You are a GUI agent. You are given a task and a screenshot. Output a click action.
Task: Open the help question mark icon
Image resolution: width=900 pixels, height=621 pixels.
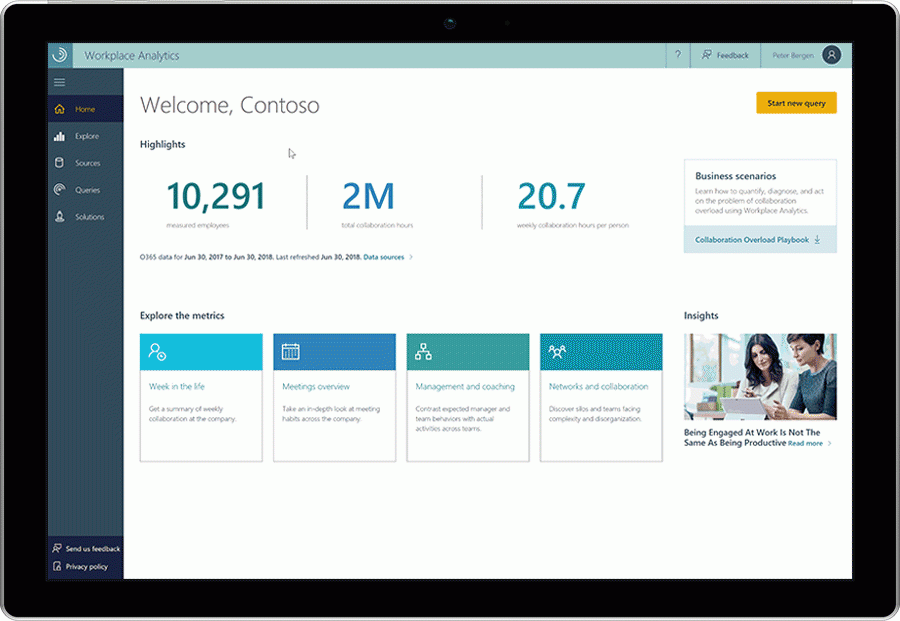click(678, 55)
